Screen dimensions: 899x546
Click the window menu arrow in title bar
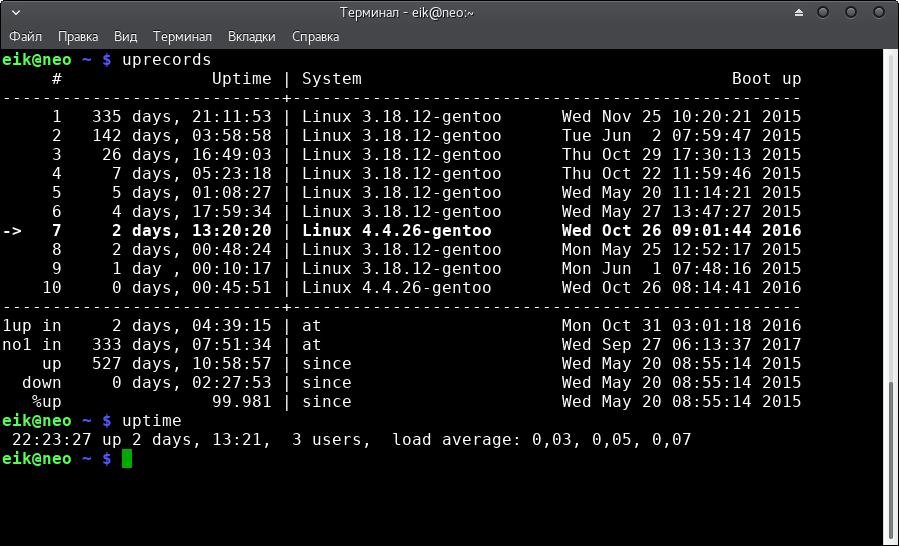(16, 12)
